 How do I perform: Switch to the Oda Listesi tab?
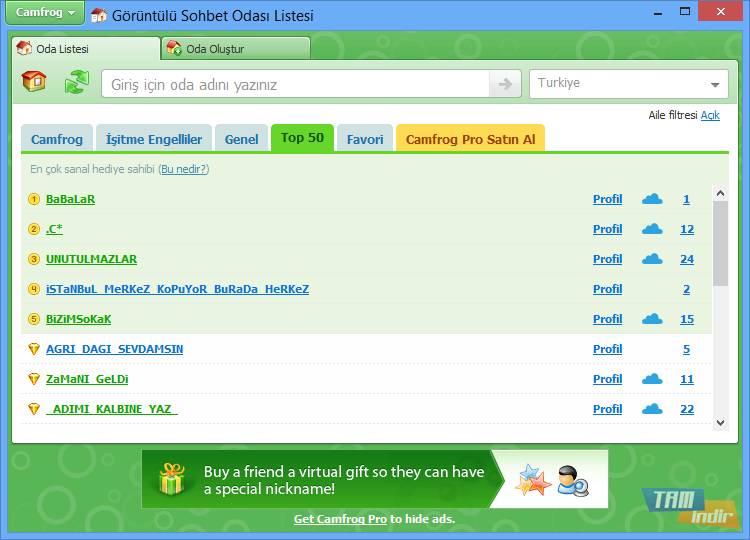(86, 48)
